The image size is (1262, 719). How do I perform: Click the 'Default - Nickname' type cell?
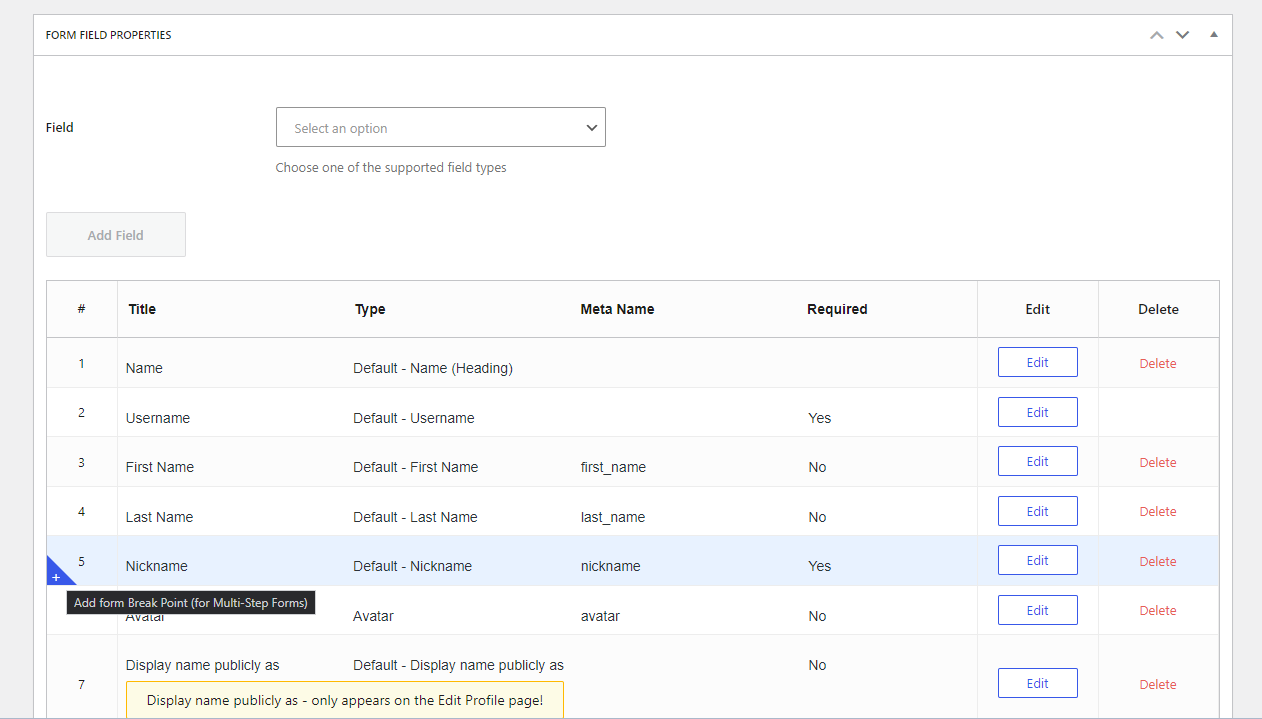coord(412,566)
